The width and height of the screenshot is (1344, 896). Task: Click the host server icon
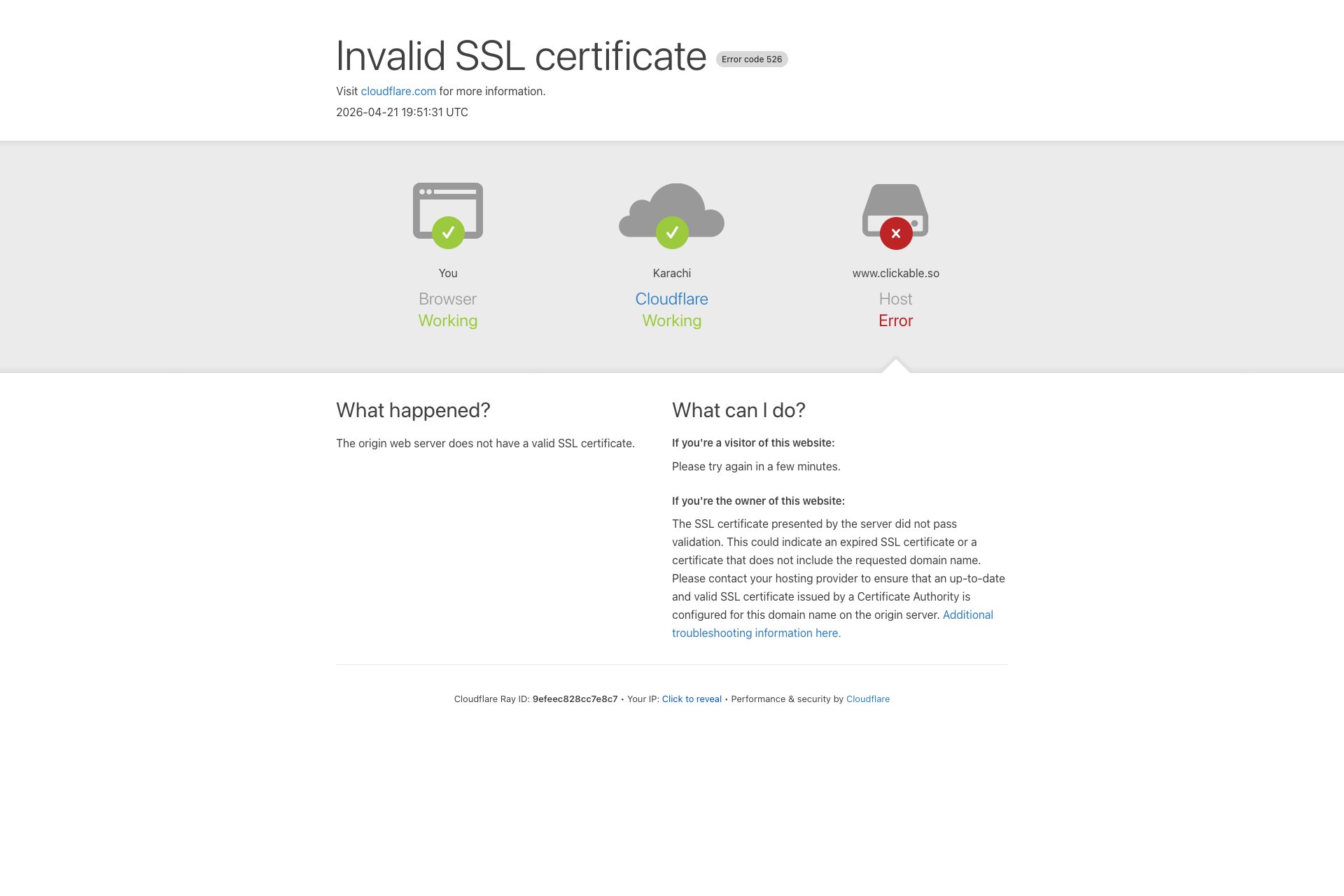coord(896,206)
